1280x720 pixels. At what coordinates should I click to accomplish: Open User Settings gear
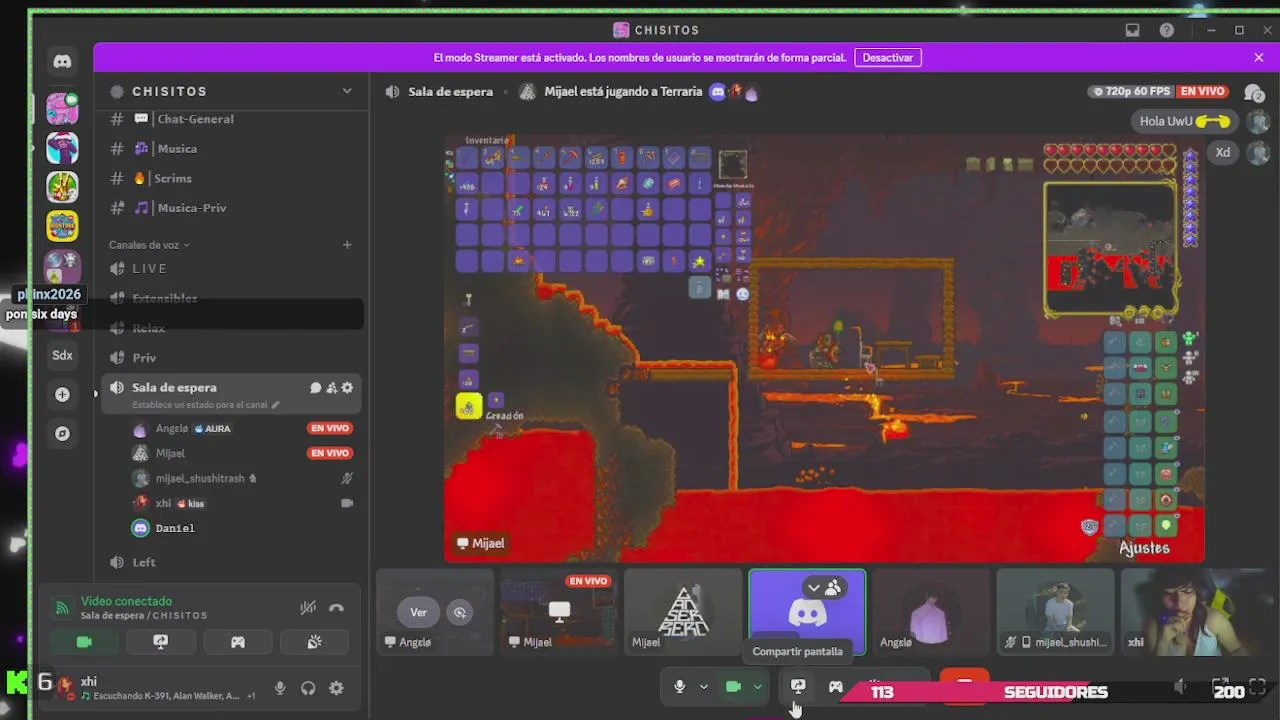point(336,688)
